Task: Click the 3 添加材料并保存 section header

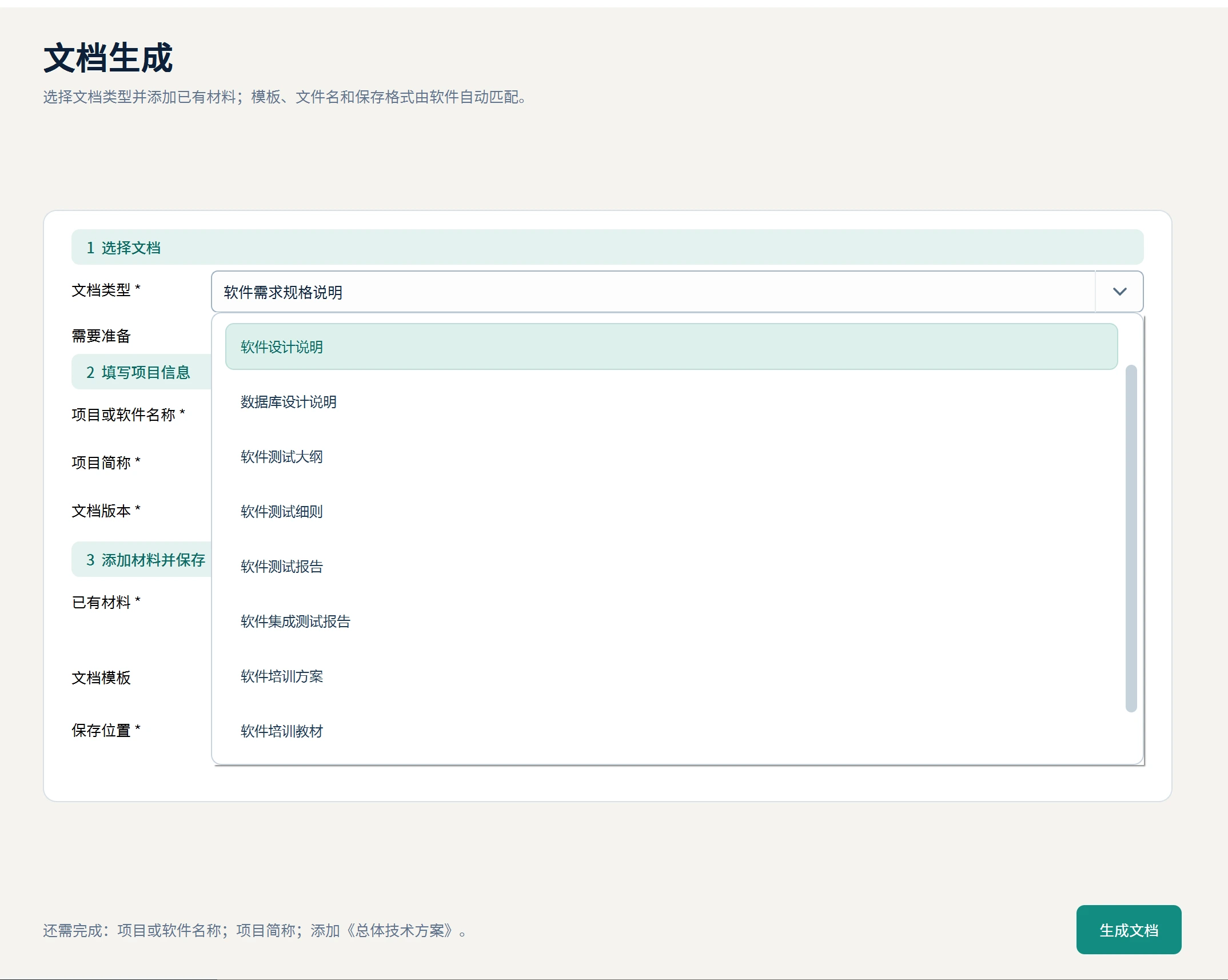Action: [x=141, y=560]
